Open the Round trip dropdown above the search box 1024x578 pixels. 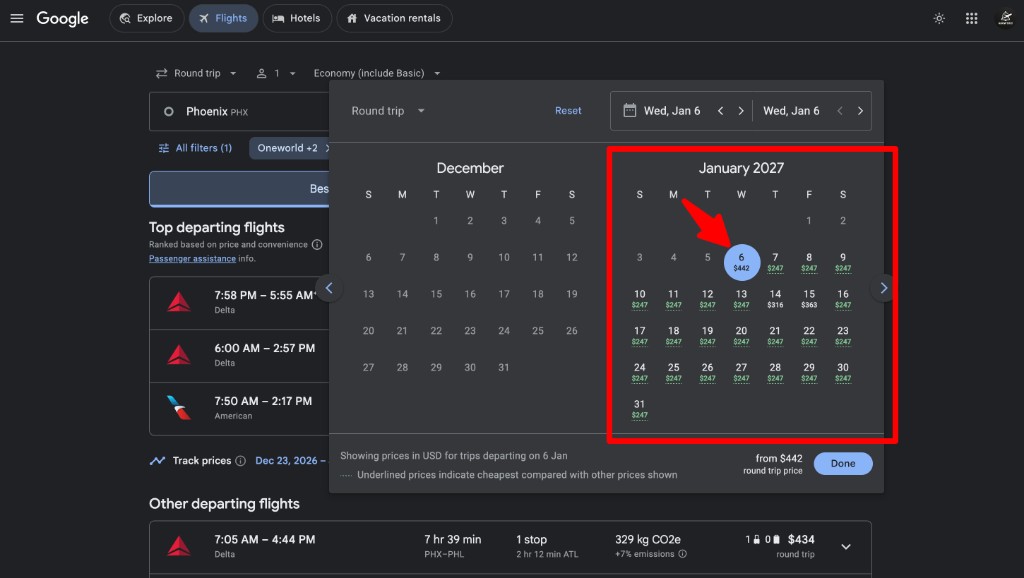[196, 73]
